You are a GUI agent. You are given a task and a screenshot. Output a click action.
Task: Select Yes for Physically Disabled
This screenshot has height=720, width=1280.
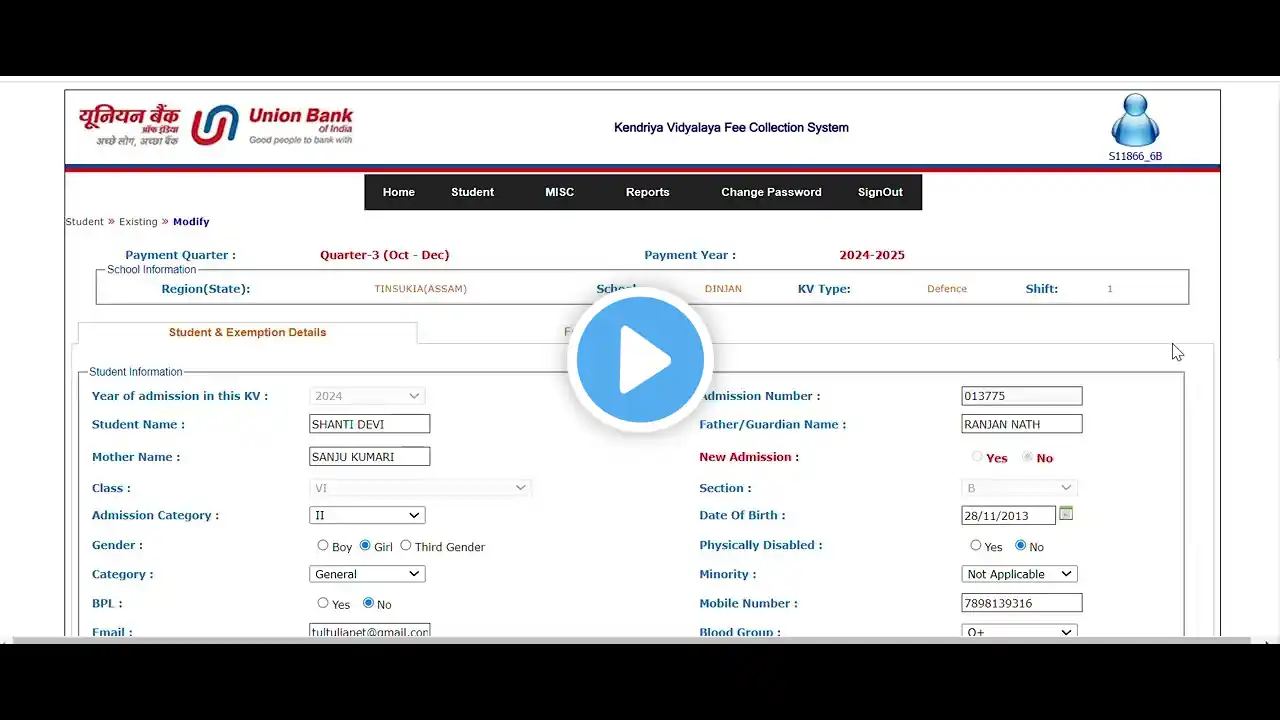[x=976, y=546]
